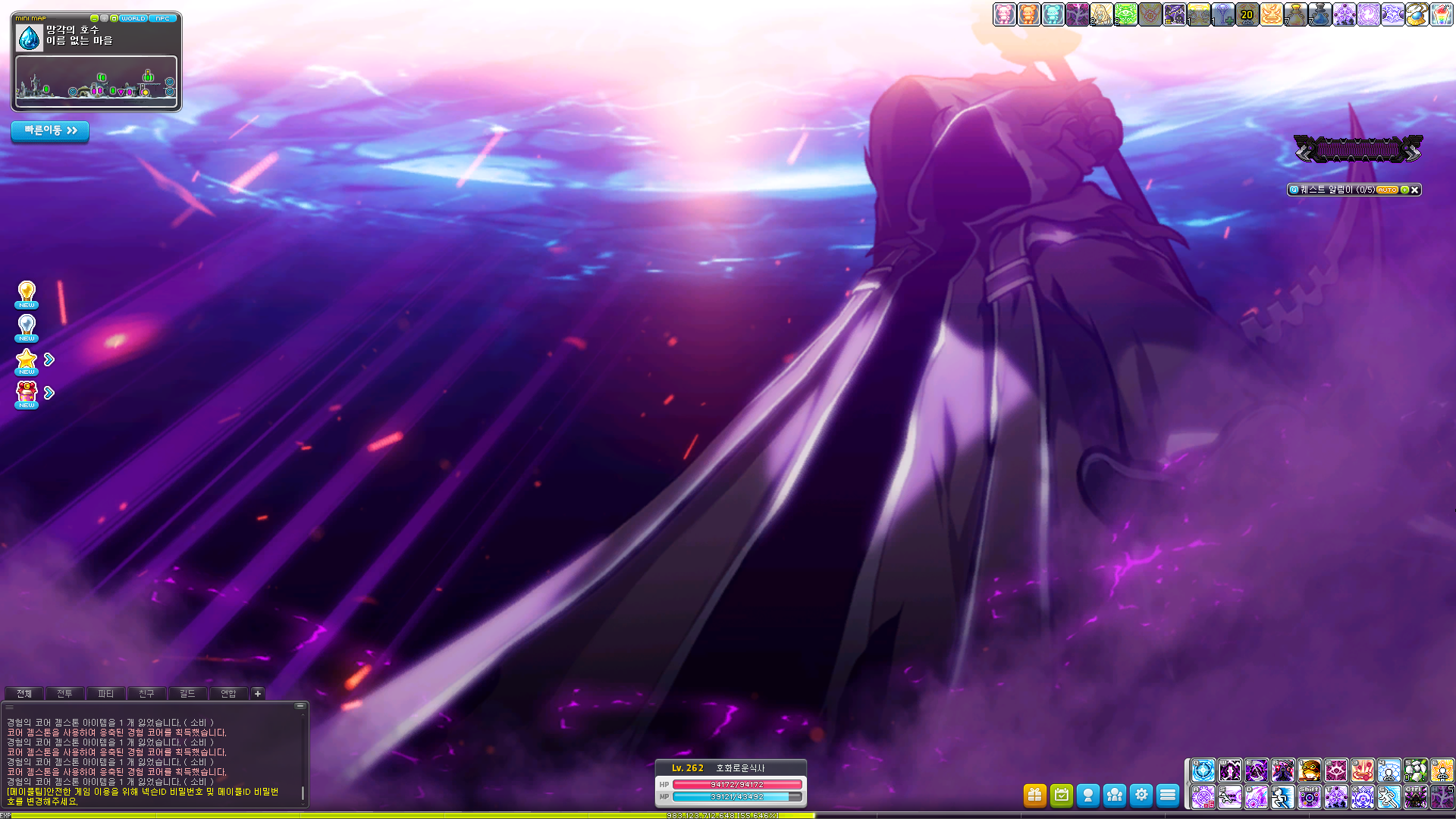Switch to the 길드 chat tab
This screenshot has height=819, width=1456.
click(187, 693)
